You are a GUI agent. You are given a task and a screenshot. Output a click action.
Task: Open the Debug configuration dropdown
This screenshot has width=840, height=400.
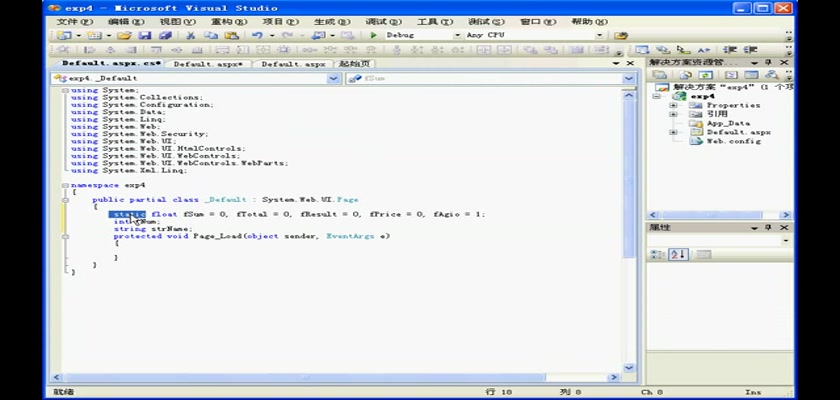[458, 35]
